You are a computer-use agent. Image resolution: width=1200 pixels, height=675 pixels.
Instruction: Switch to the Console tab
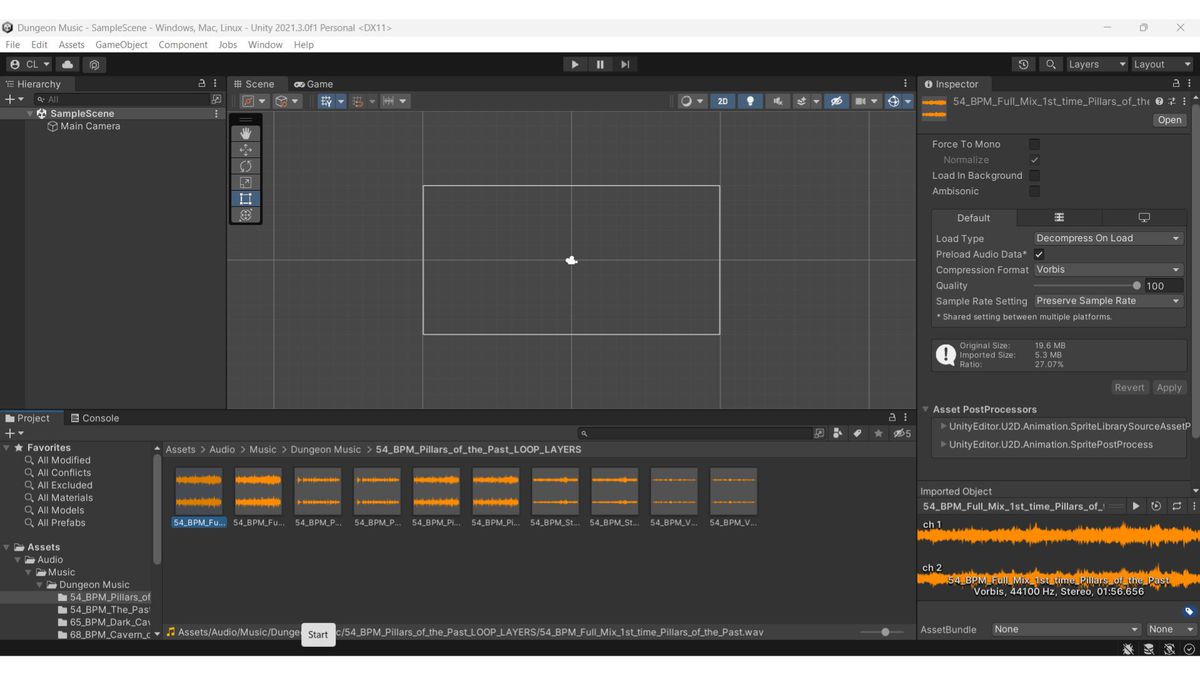click(95, 418)
